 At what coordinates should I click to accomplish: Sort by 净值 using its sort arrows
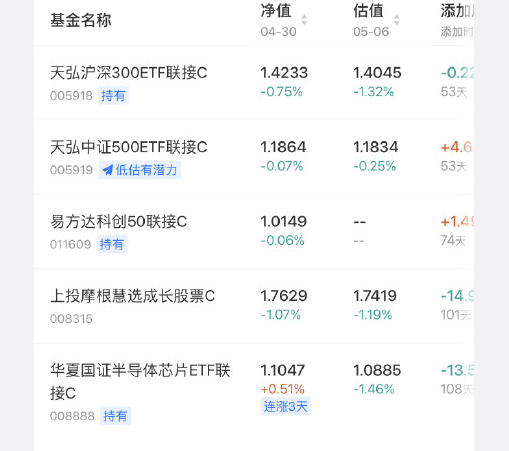[x=304, y=20]
